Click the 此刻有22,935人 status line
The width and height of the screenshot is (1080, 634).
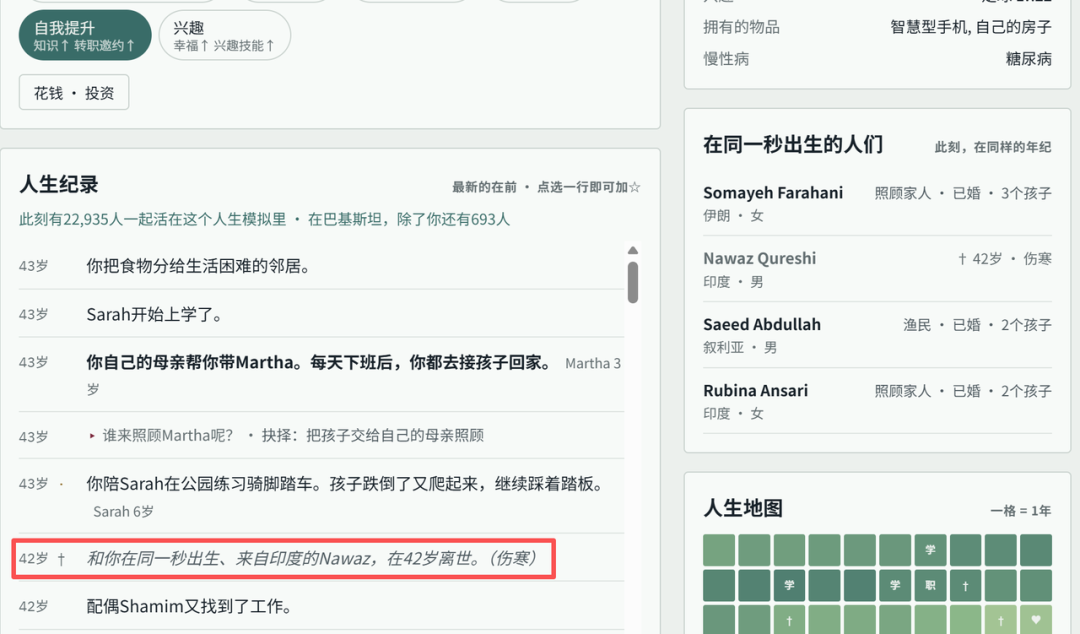(264, 219)
